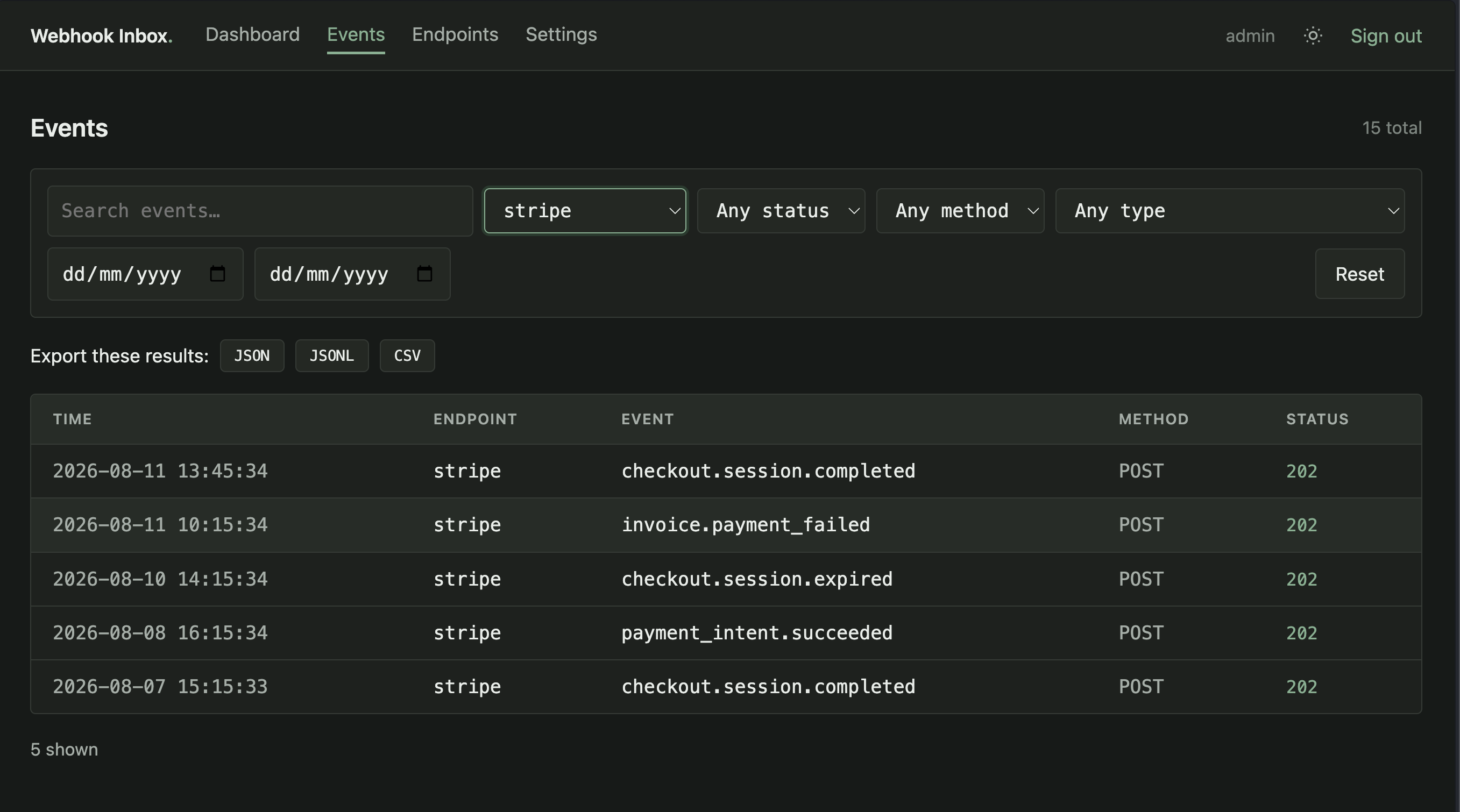The image size is (1460, 812).
Task: Export results as JSONL
Action: tap(332, 356)
